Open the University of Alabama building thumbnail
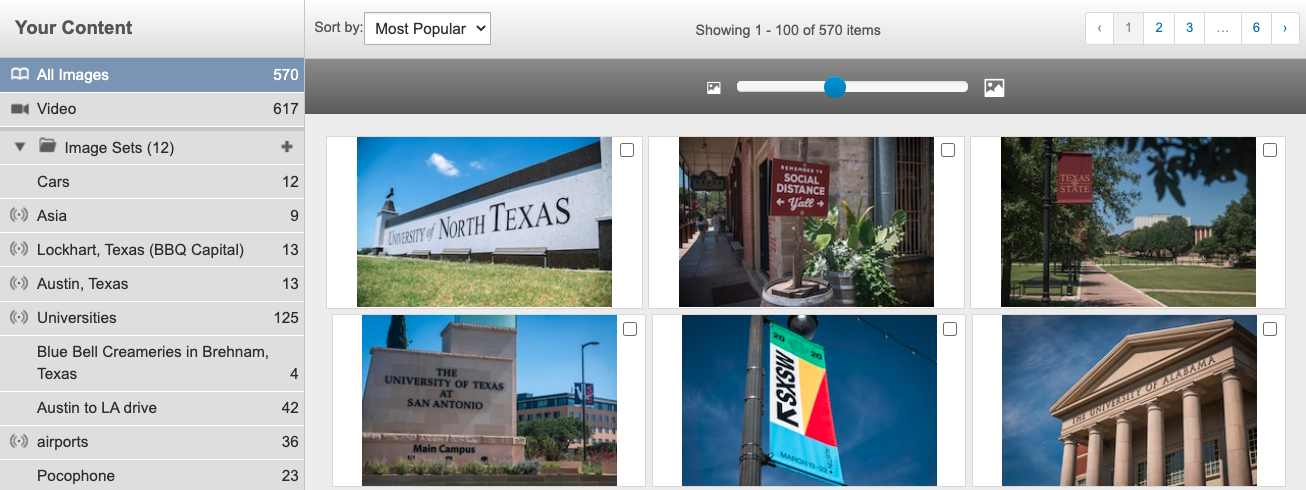This screenshot has height=490, width=1306. point(1129,401)
